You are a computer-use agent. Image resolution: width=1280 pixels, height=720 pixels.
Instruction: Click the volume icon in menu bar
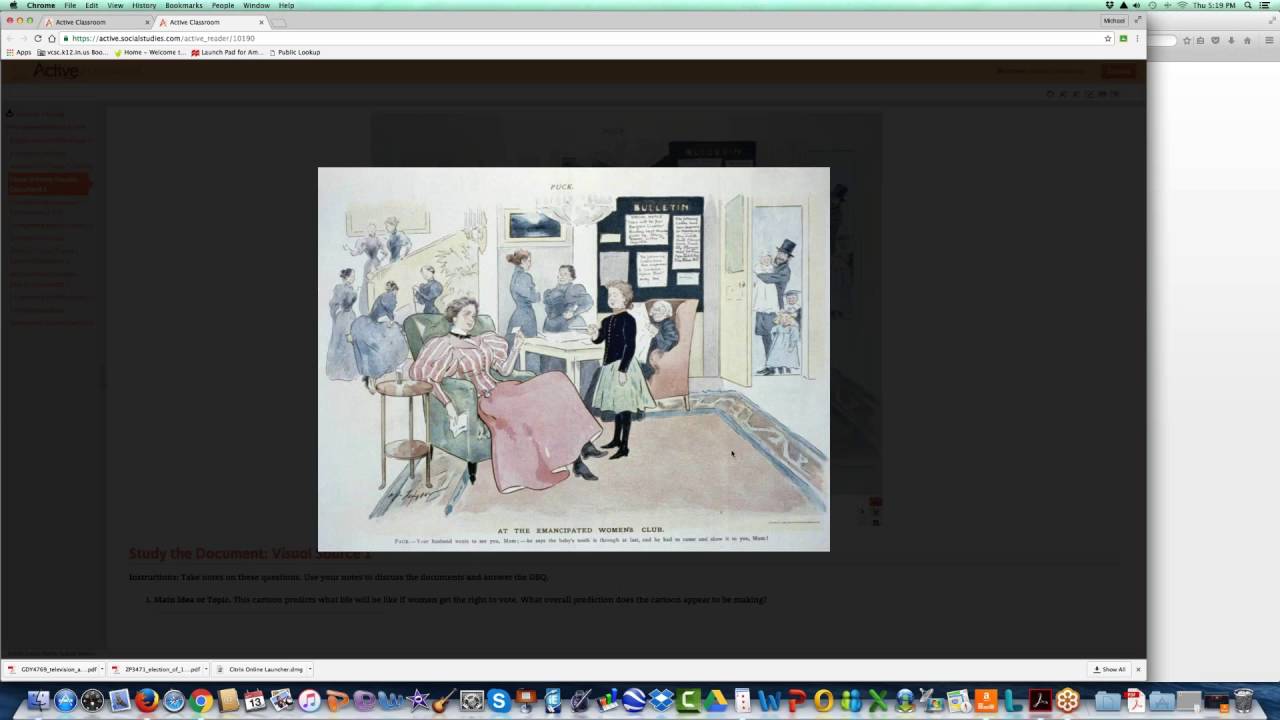pyautogui.click(x=1136, y=5)
